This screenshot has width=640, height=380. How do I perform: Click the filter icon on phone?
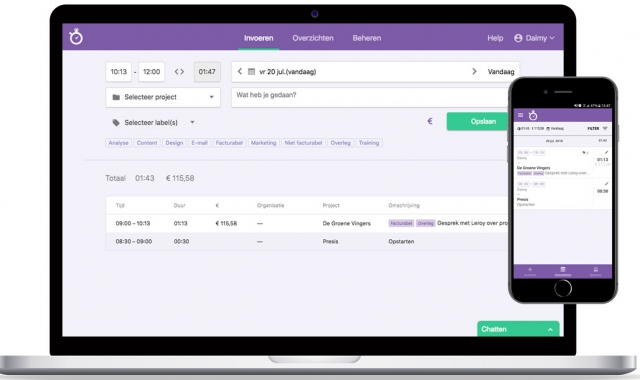tap(605, 129)
